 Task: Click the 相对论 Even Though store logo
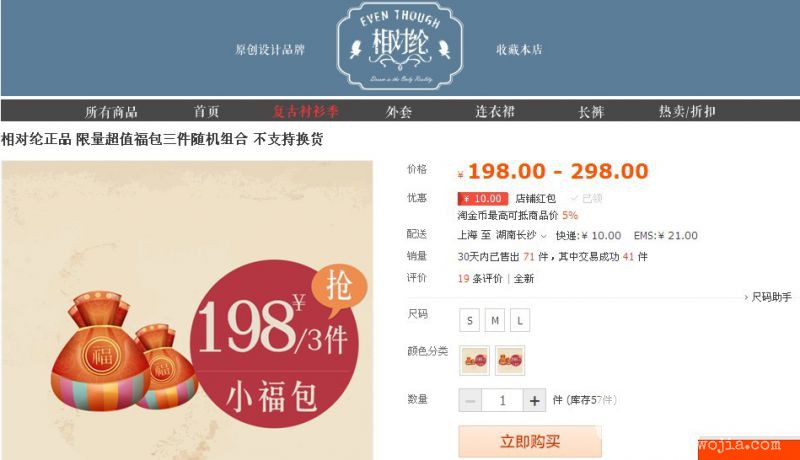click(400, 46)
